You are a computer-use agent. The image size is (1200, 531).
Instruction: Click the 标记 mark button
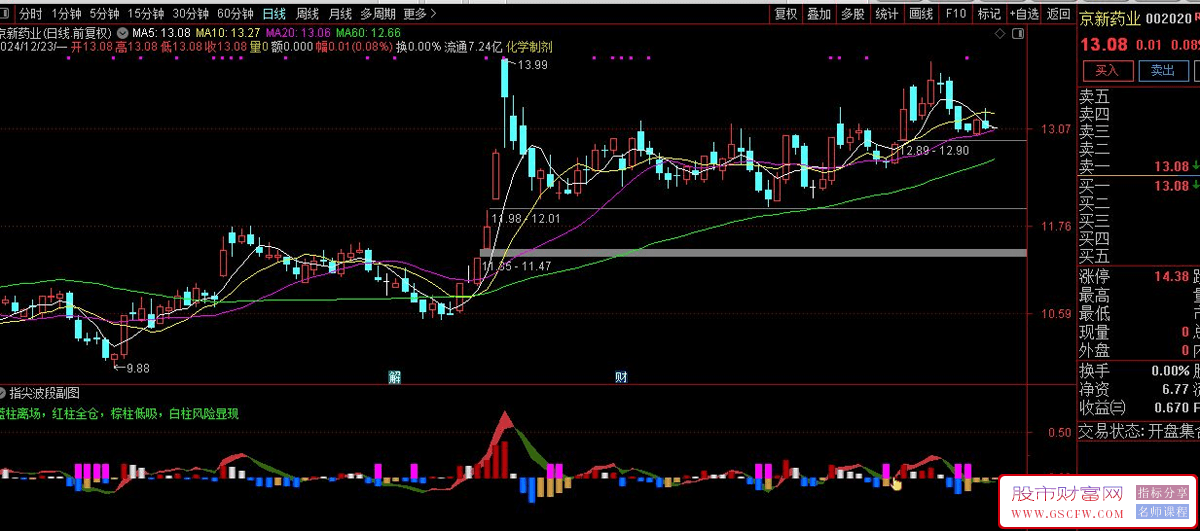pos(988,14)
